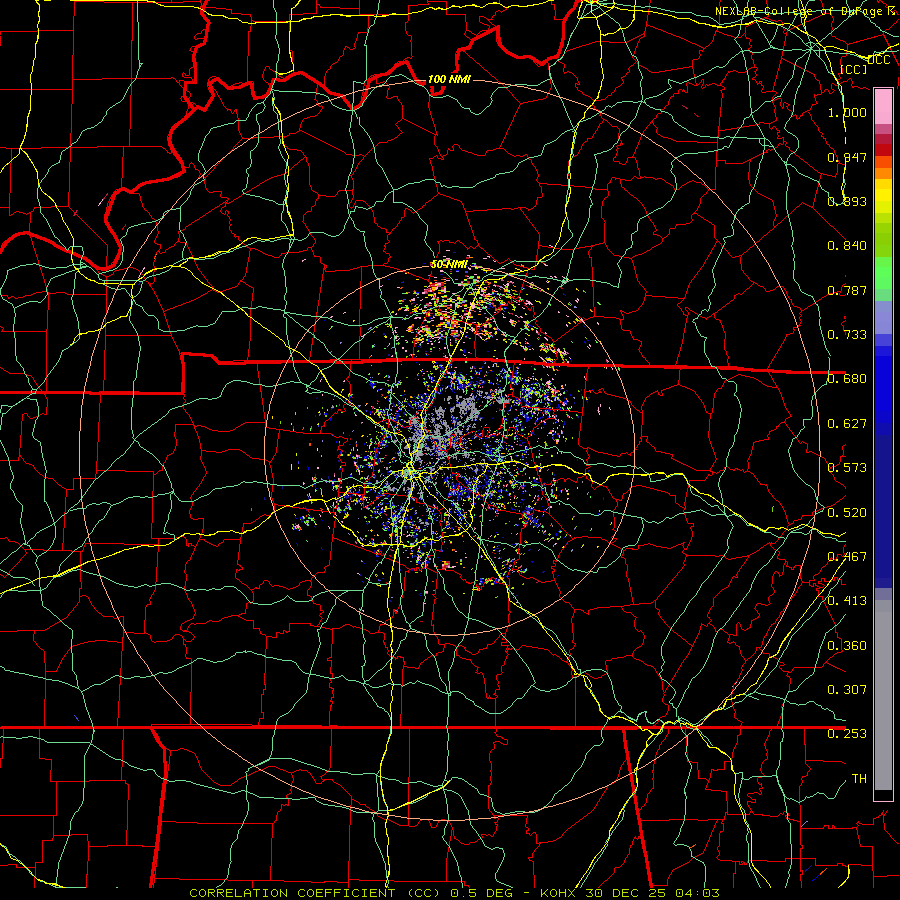Select the 1.000 legend value

(847, 112)
